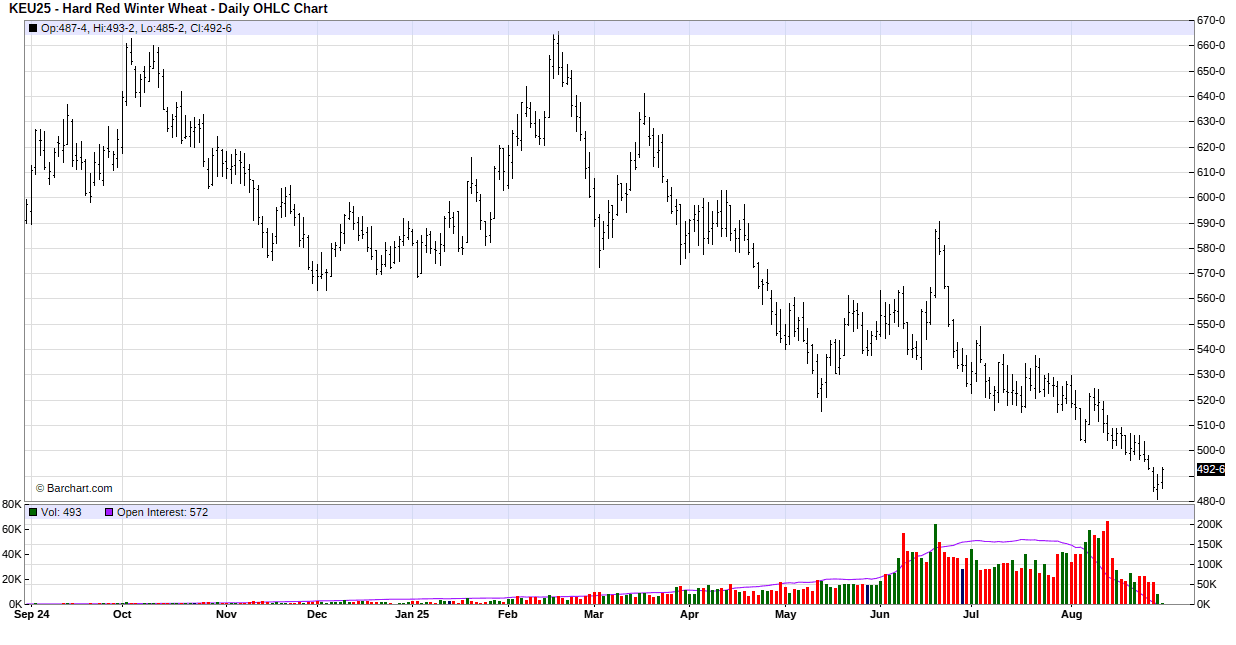Click the May date axis label
Viewport: 1236px width, 645px height.
786,615
